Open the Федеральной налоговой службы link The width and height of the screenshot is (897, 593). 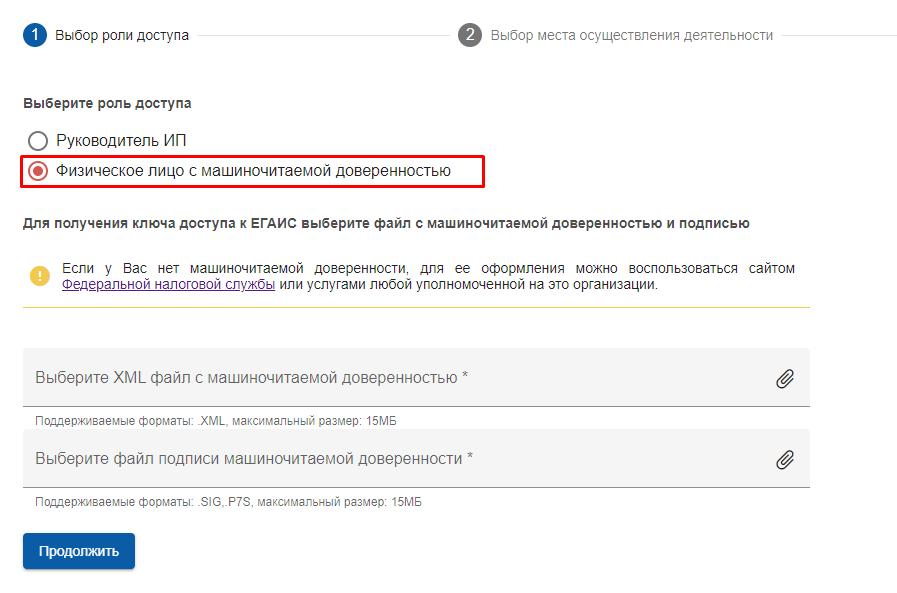pyautogui.click(x=168, y=284)
